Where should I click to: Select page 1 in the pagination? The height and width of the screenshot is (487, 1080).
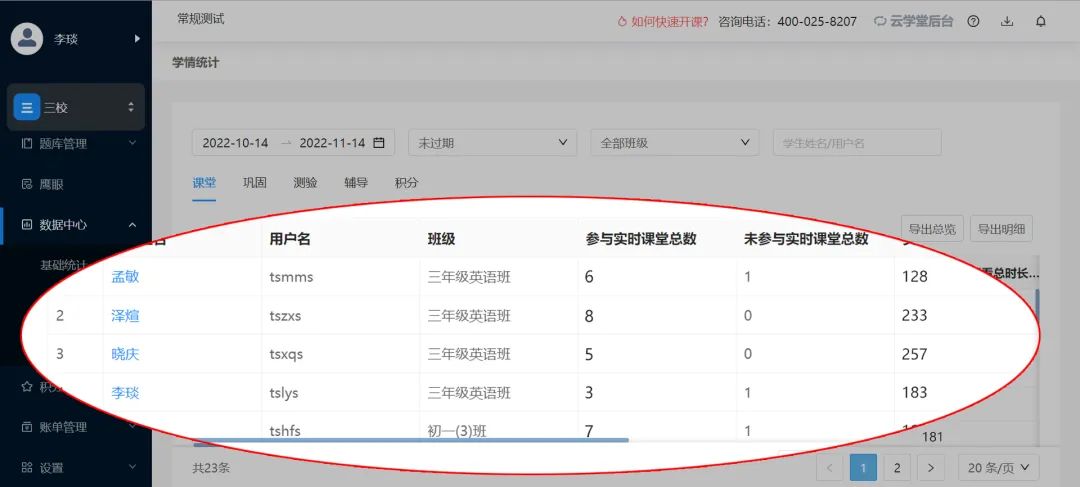[x=863, y=468]
